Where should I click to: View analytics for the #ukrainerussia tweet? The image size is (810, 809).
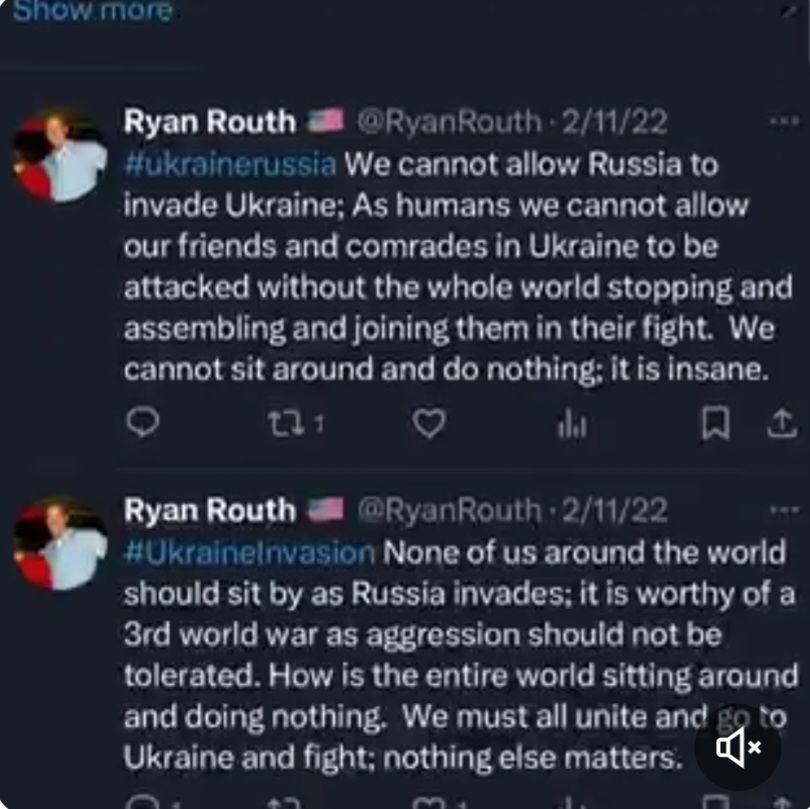point(571,425)
